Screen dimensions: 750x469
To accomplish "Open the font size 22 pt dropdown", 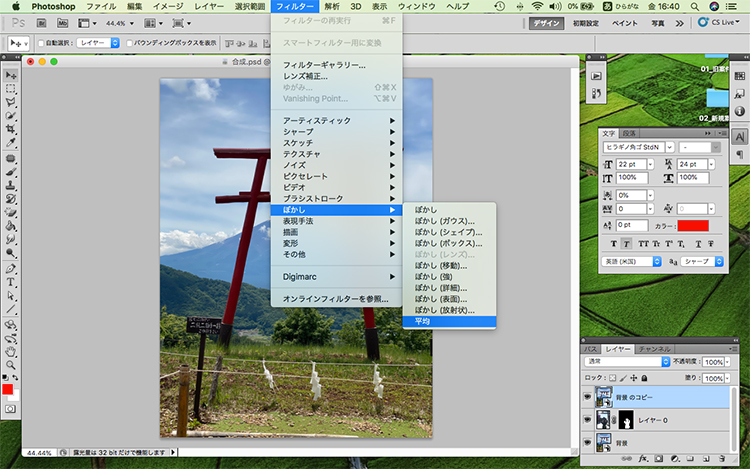I will pyautogui.click(x=651, y=164).
